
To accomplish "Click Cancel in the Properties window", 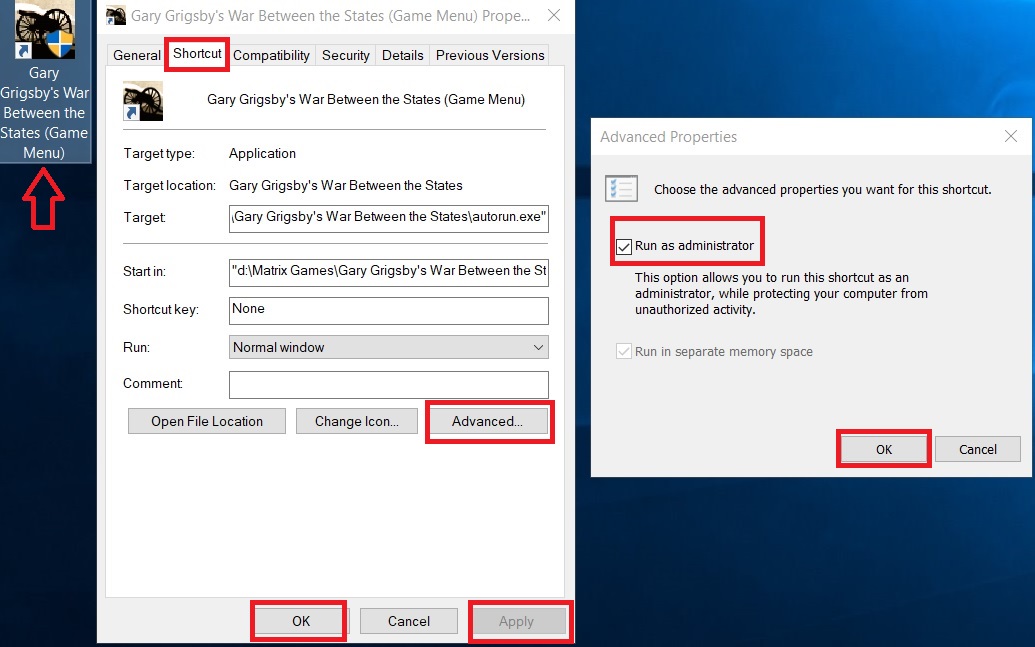I will 409,621.
